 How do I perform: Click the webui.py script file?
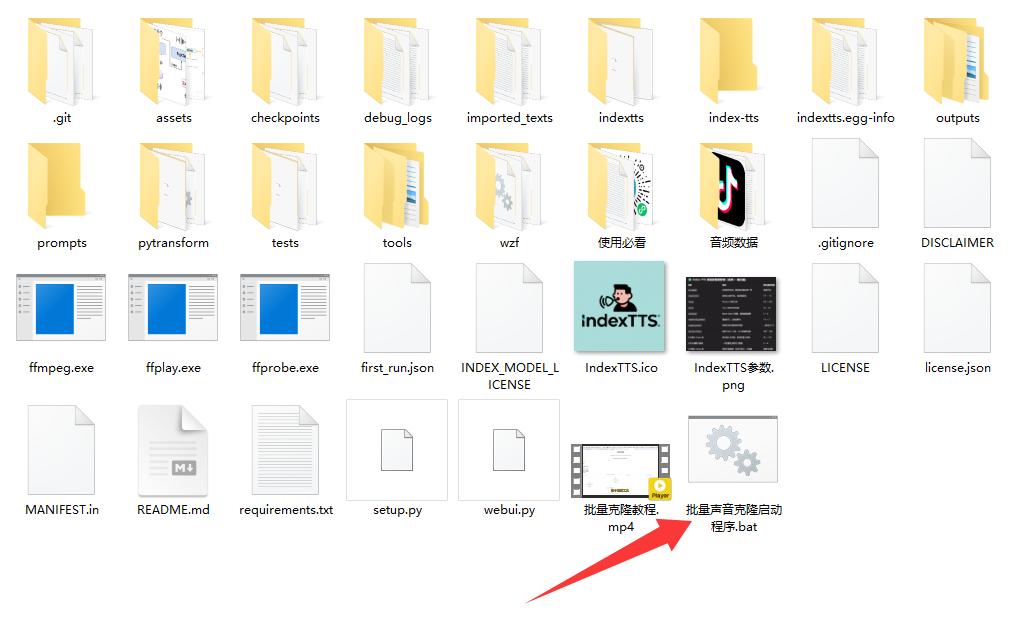click(509, 450)
